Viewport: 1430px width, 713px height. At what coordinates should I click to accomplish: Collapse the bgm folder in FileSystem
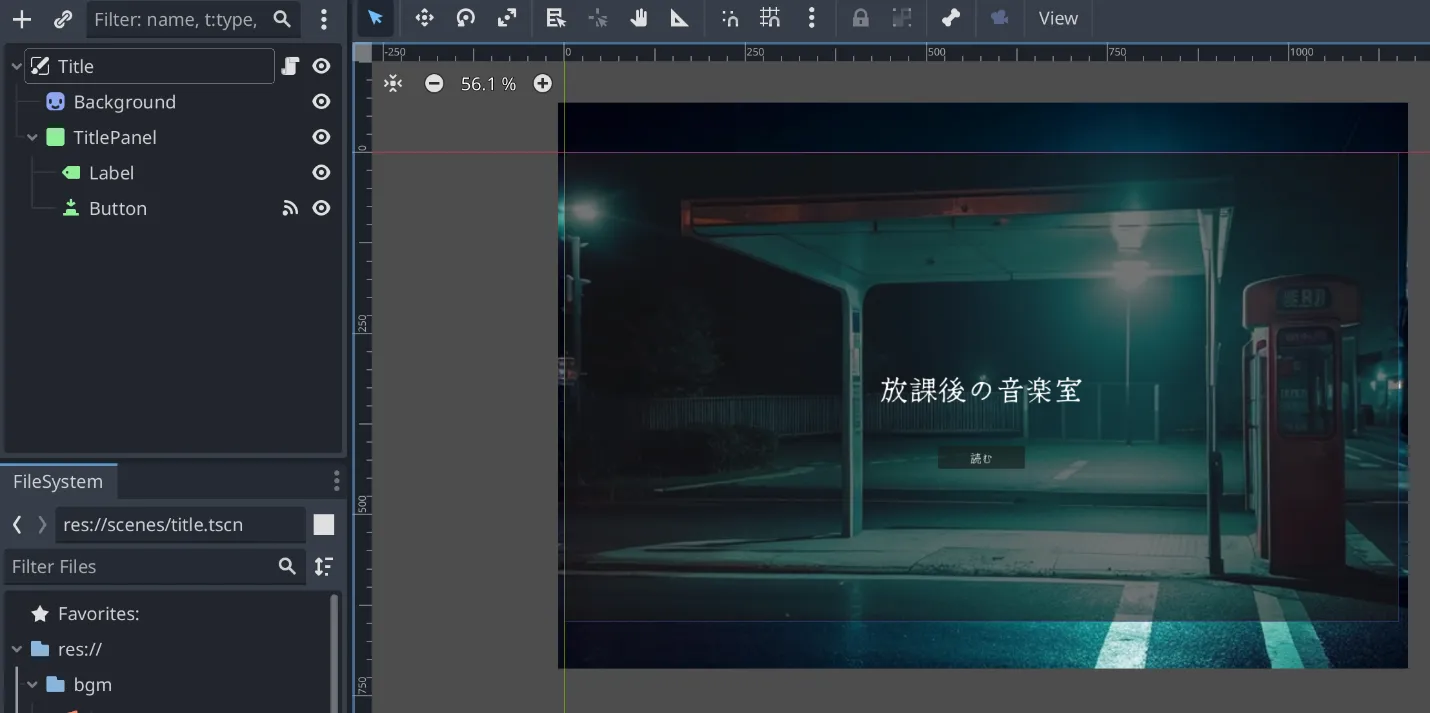click(x=32, y=685)
